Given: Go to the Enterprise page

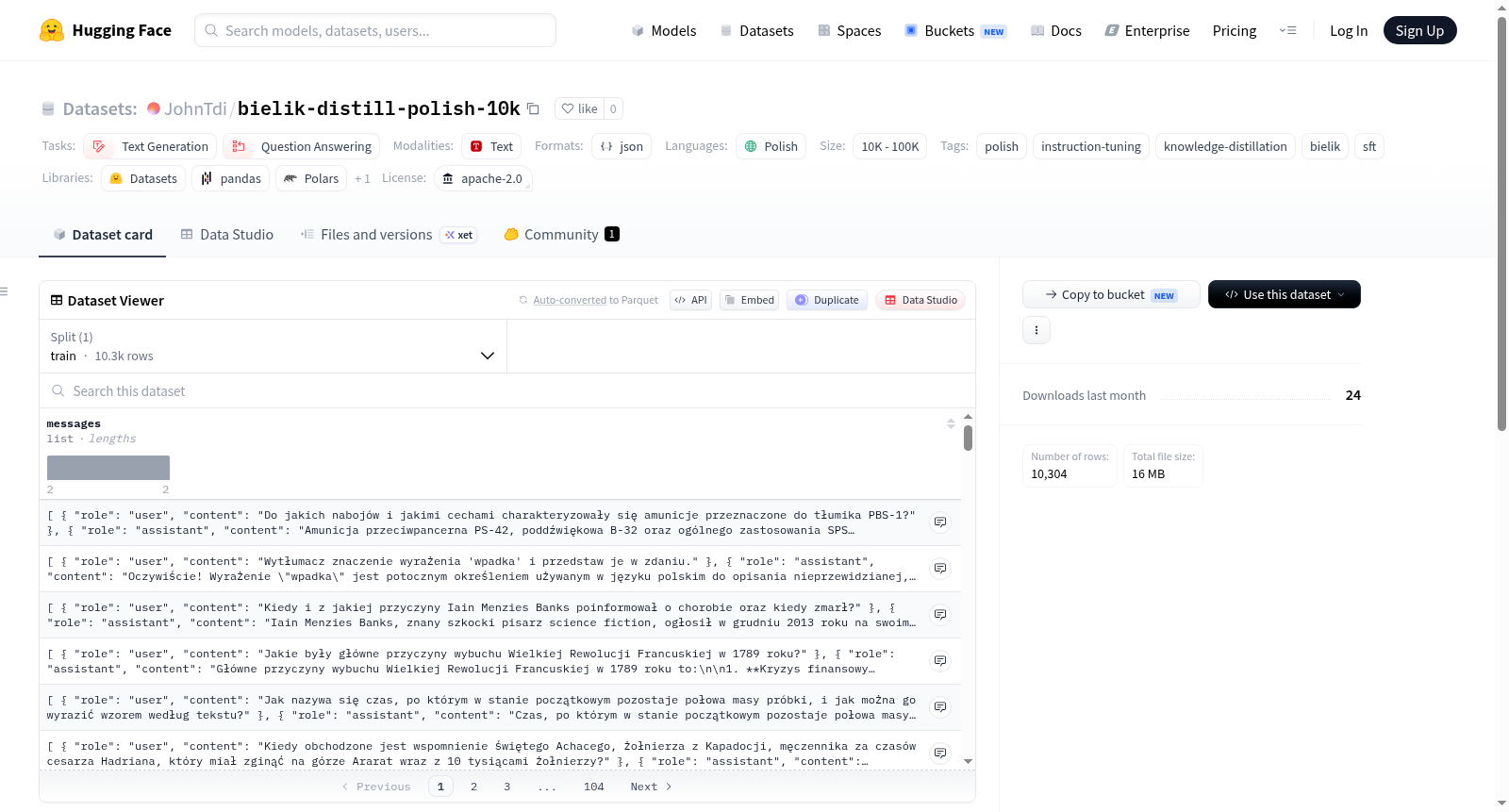Looking at the screenshot, I should (1147, 30).
